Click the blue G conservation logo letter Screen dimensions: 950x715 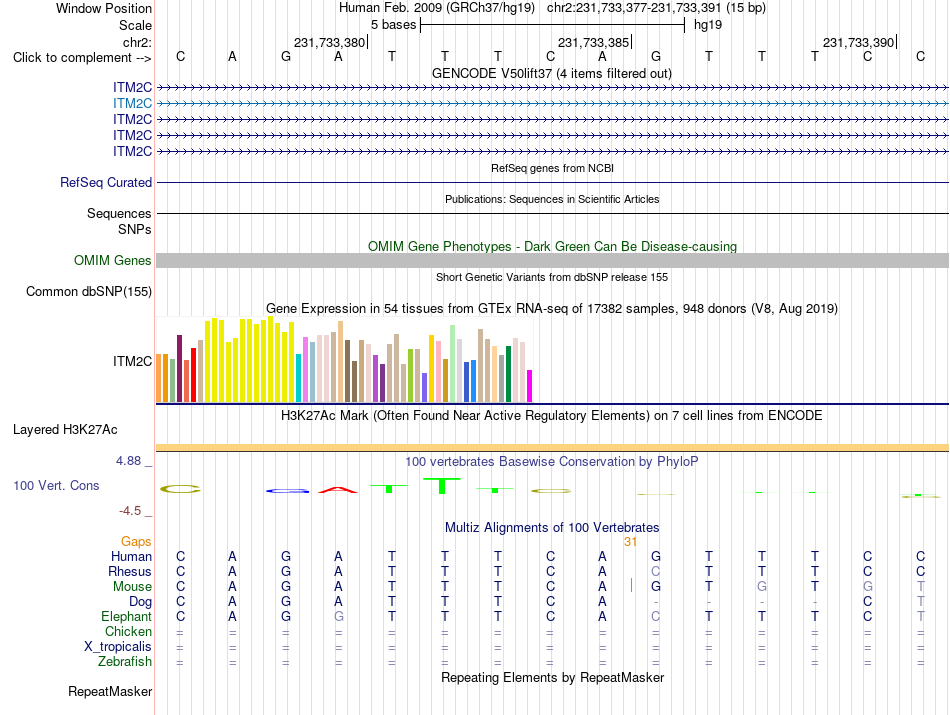287,491
